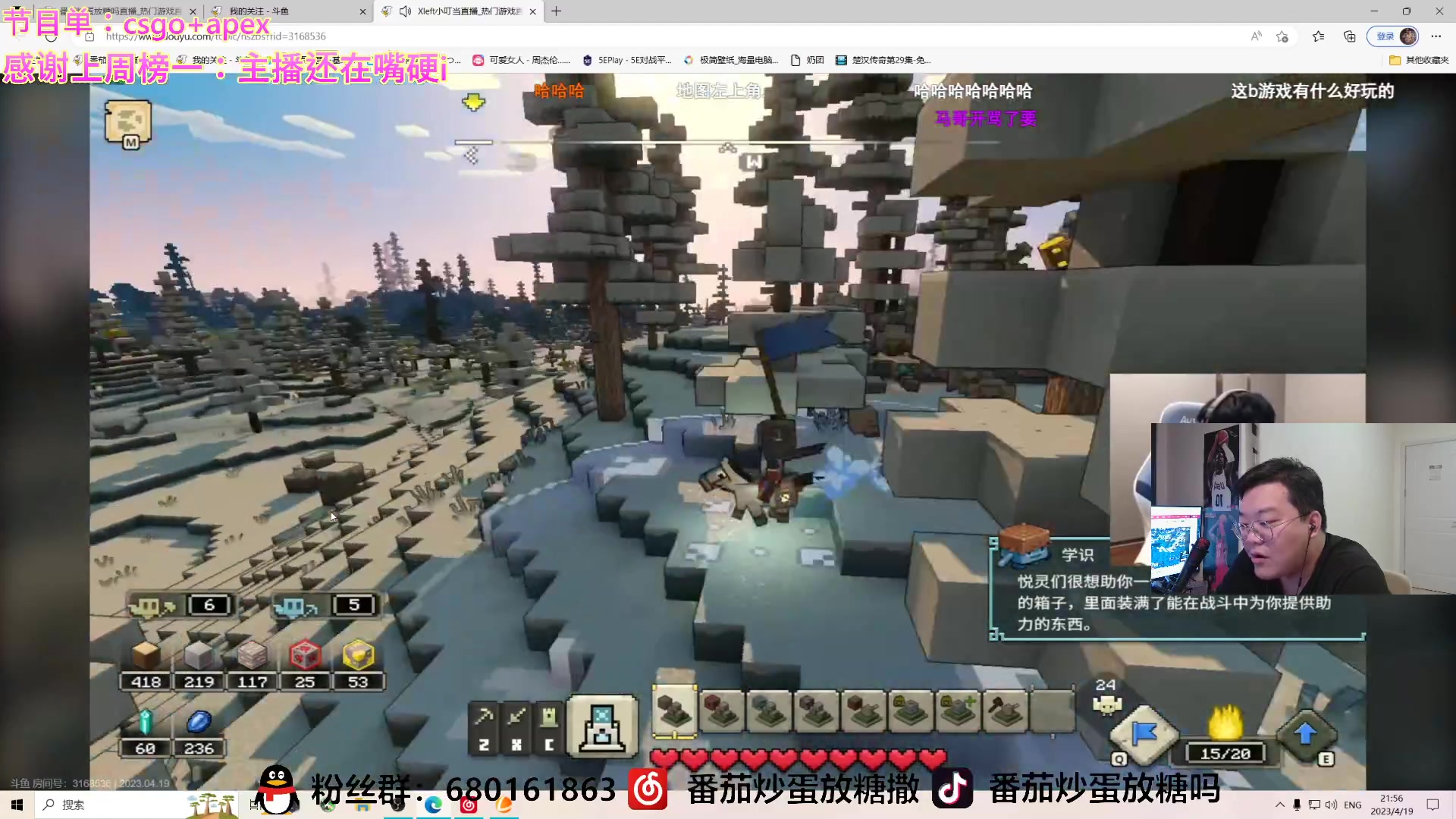Click the browser address bar URL

point(216,36)
